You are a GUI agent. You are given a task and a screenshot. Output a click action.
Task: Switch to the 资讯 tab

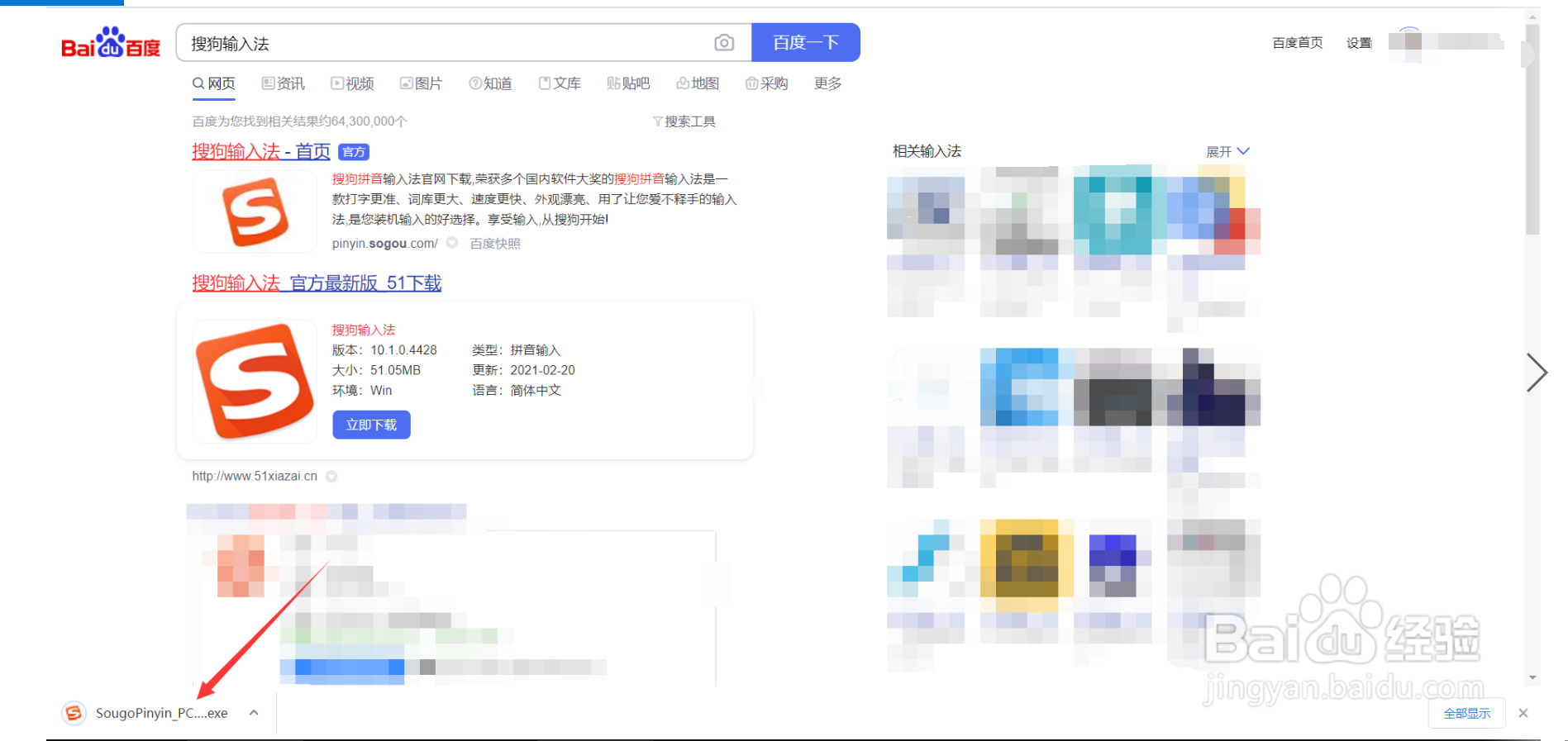click(284, 83)
